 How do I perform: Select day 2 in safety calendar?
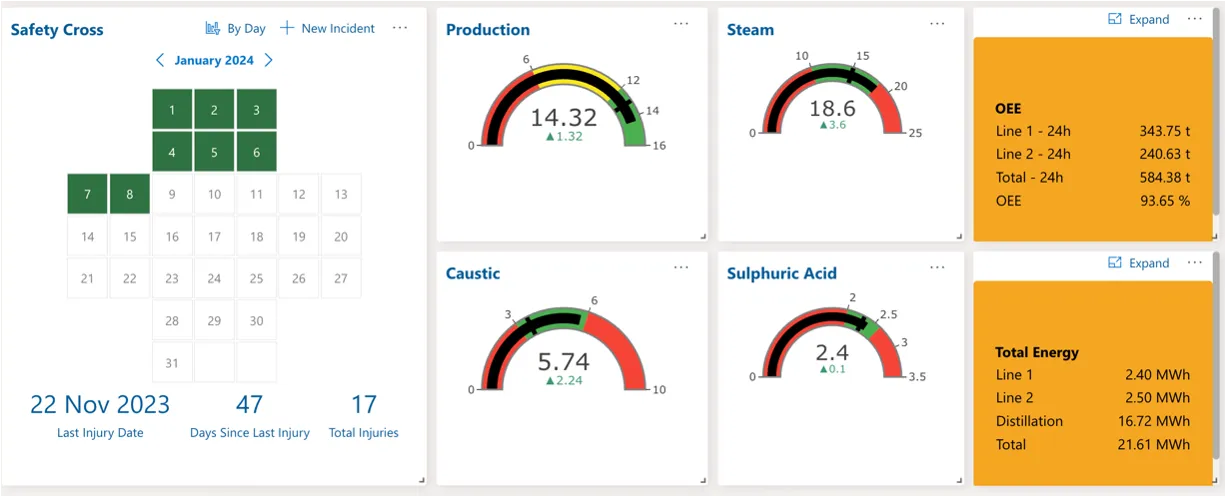pyautogui.click(x=214, y=110)
